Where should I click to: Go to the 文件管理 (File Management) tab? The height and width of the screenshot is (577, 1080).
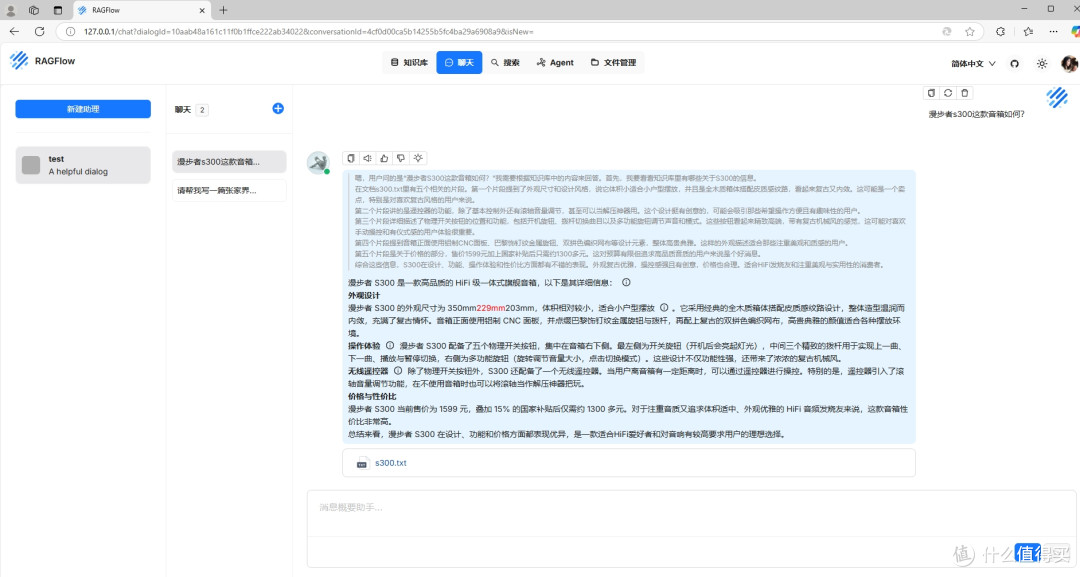(613, 63)
